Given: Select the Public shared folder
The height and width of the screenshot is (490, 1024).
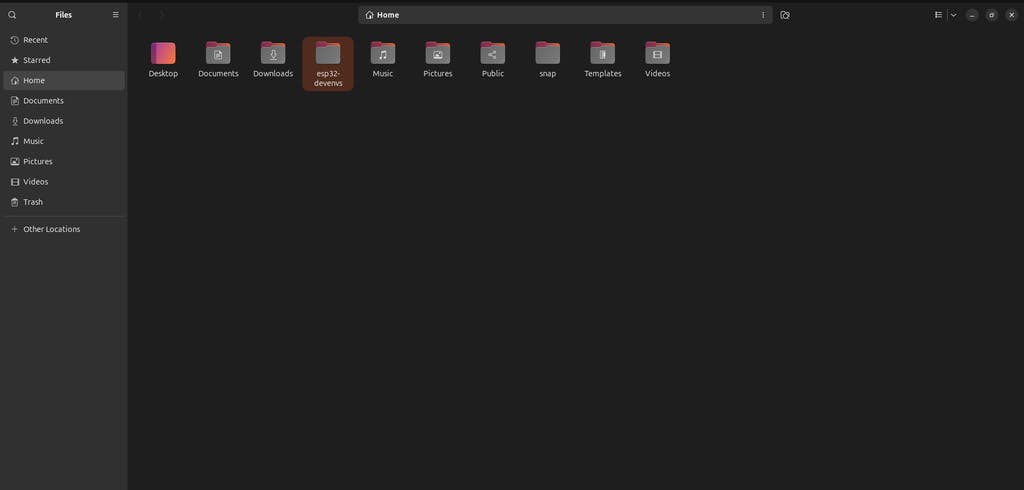Looking at the screenshot, I should tap(492, 60).
